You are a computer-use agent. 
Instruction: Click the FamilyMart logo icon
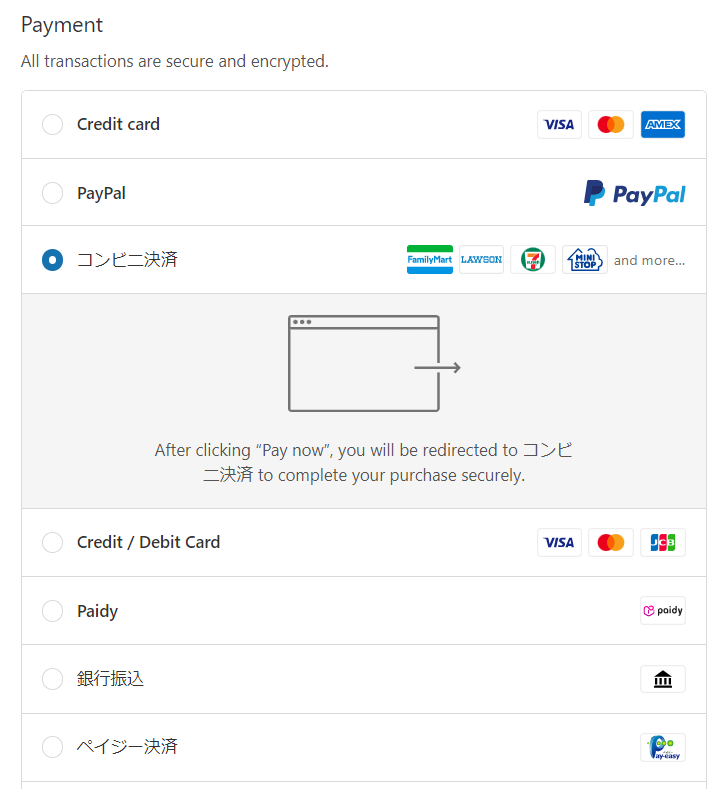(x=430, y=260)
